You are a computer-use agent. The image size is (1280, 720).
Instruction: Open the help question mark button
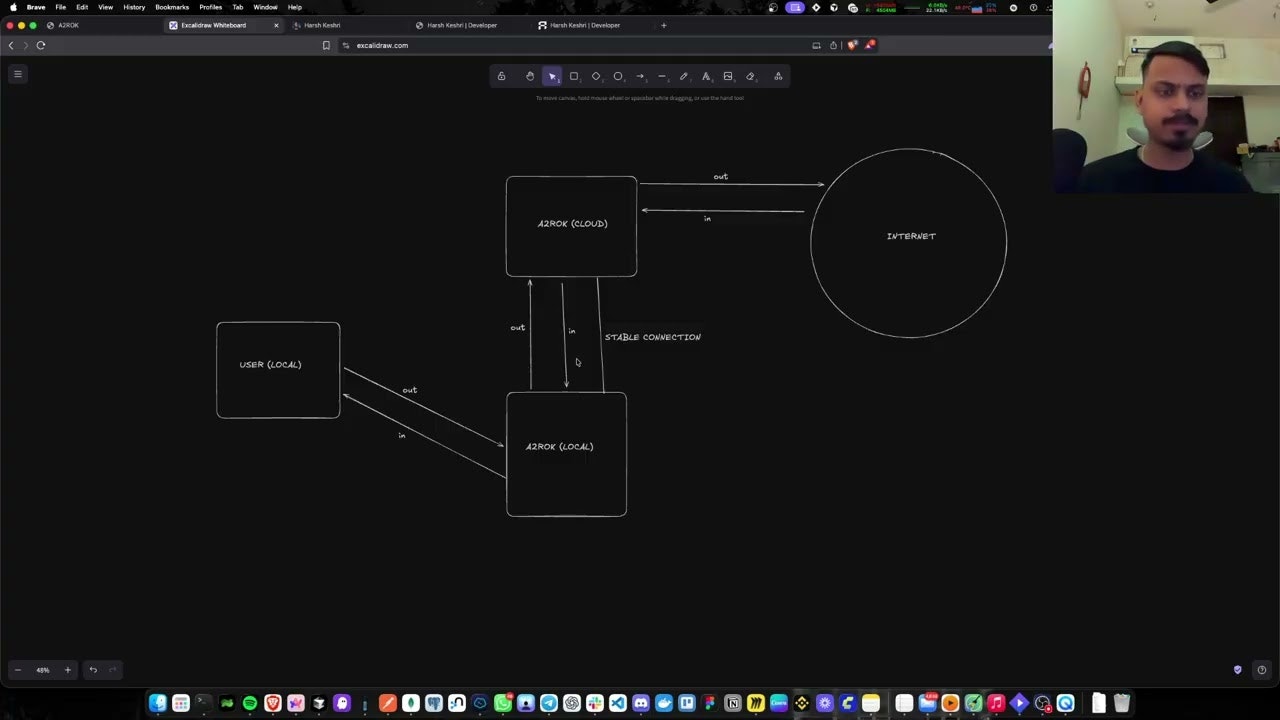pos(1261,670)
